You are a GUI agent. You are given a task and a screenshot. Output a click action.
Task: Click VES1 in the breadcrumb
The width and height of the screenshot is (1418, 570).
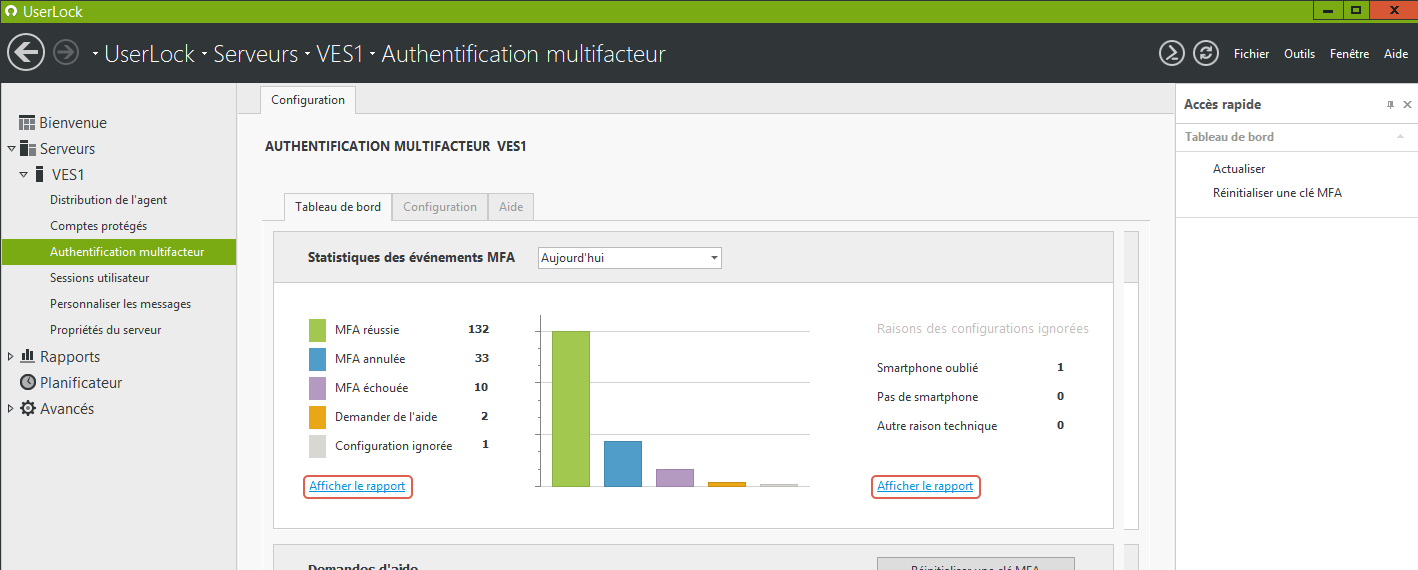[x=339, y=54]
